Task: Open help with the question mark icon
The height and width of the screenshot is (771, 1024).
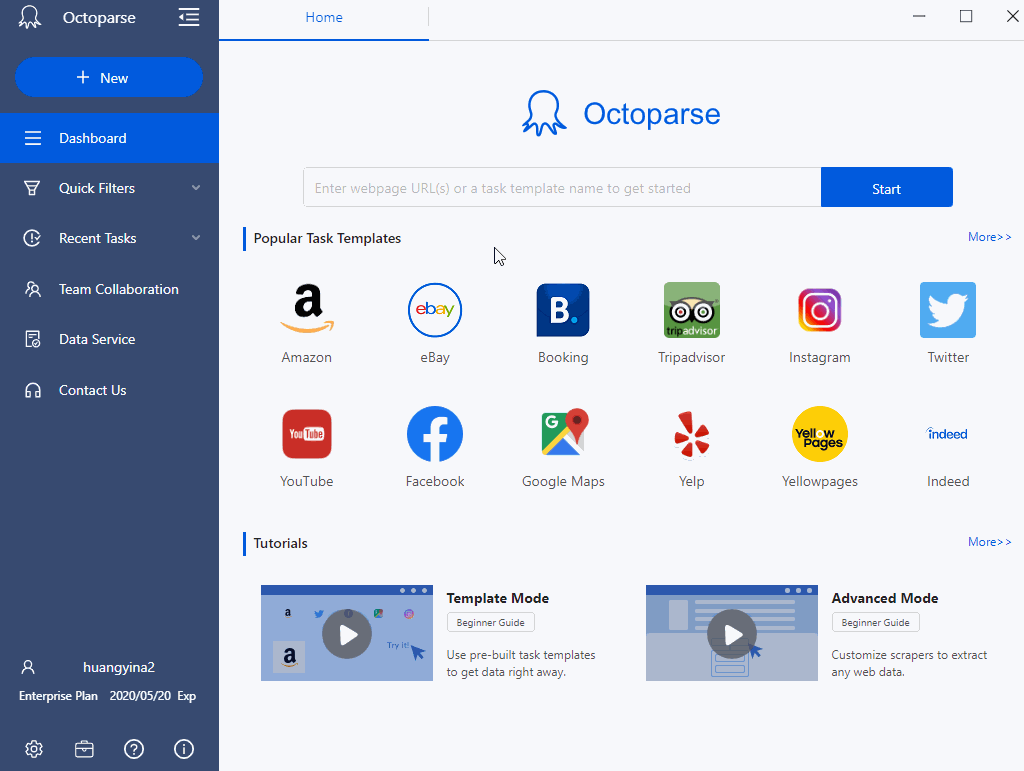Action: [134, 749]
